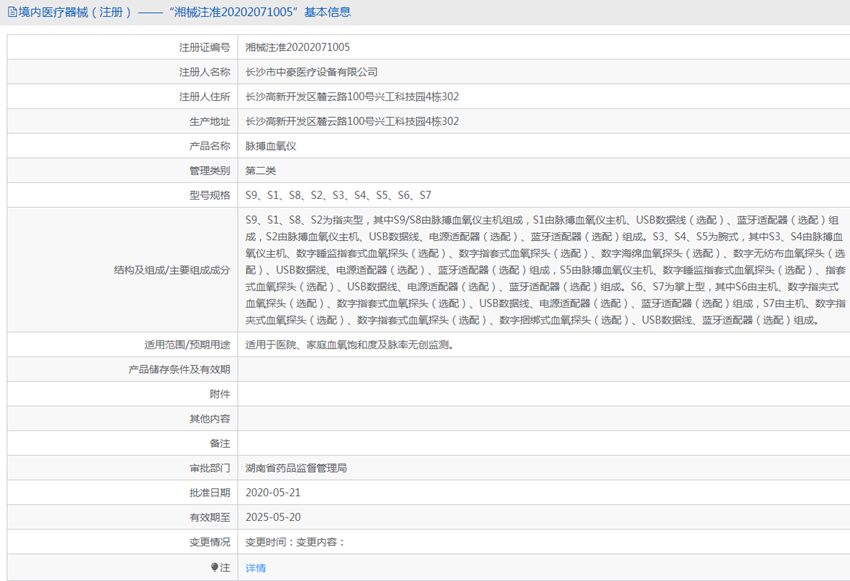850x581 pixels.
Task: Open the 详情 link in the last row
Action: 256,567
